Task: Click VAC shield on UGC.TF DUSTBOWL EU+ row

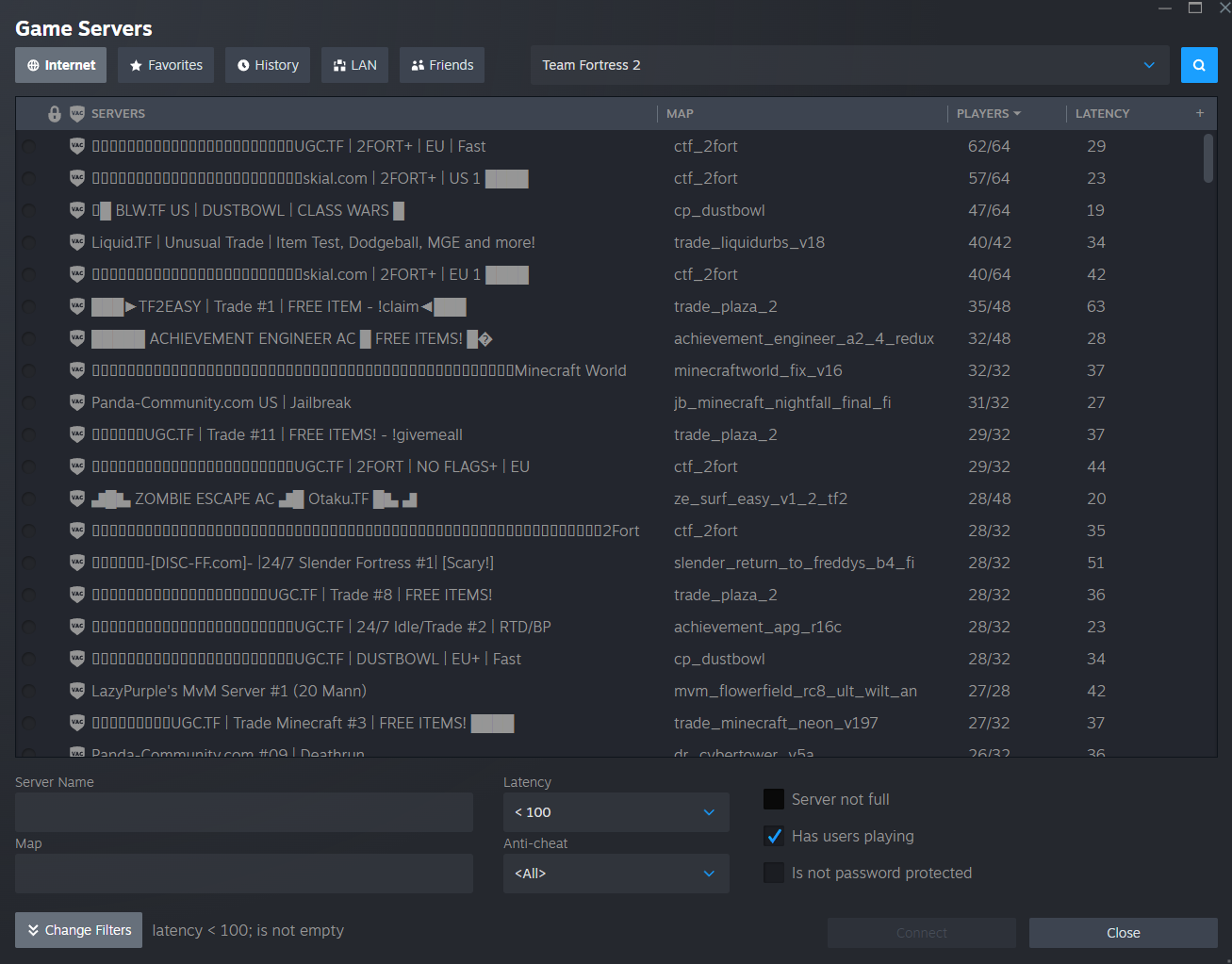Action: point(77,659)
